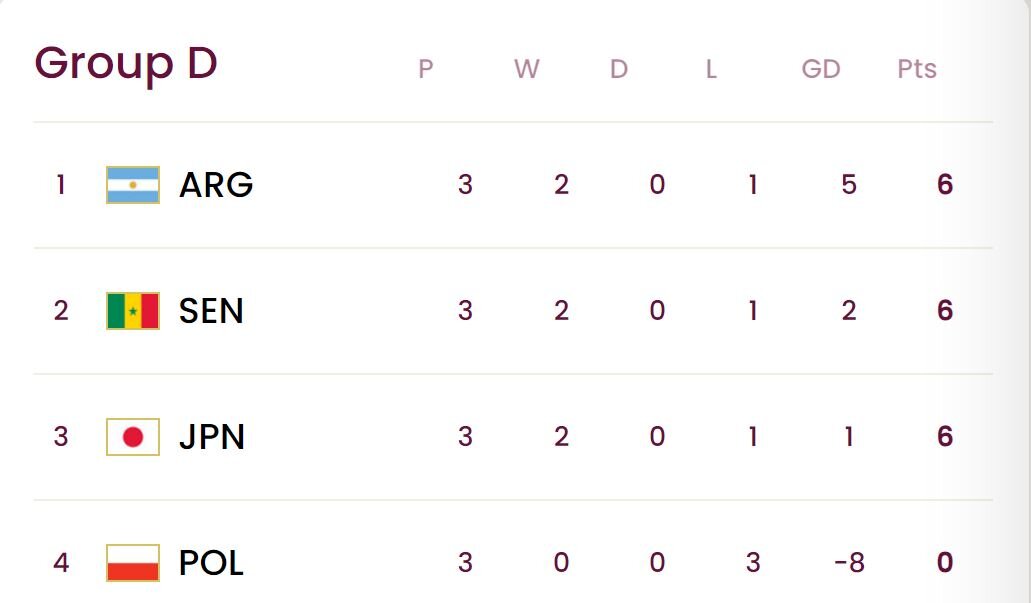
Task: Click rank number 2 beside Senegal
Action: click(x=61, y=311)
